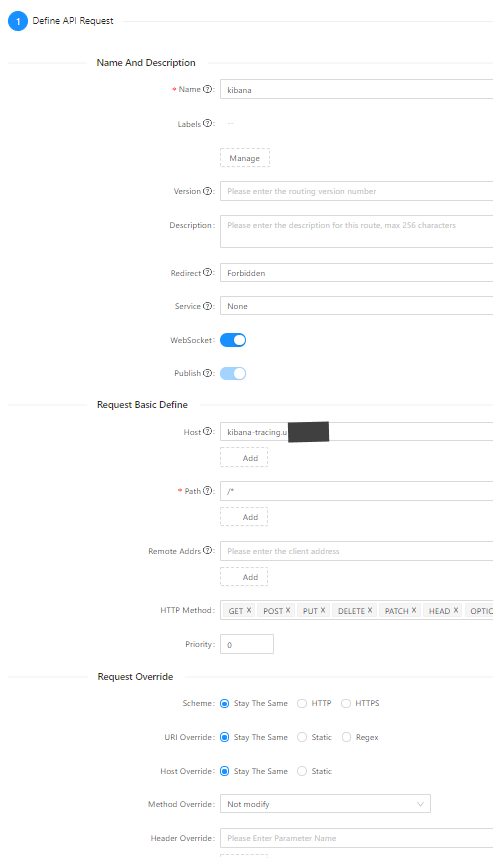Open the HTTP Method multi-select box

click(356, 610)
